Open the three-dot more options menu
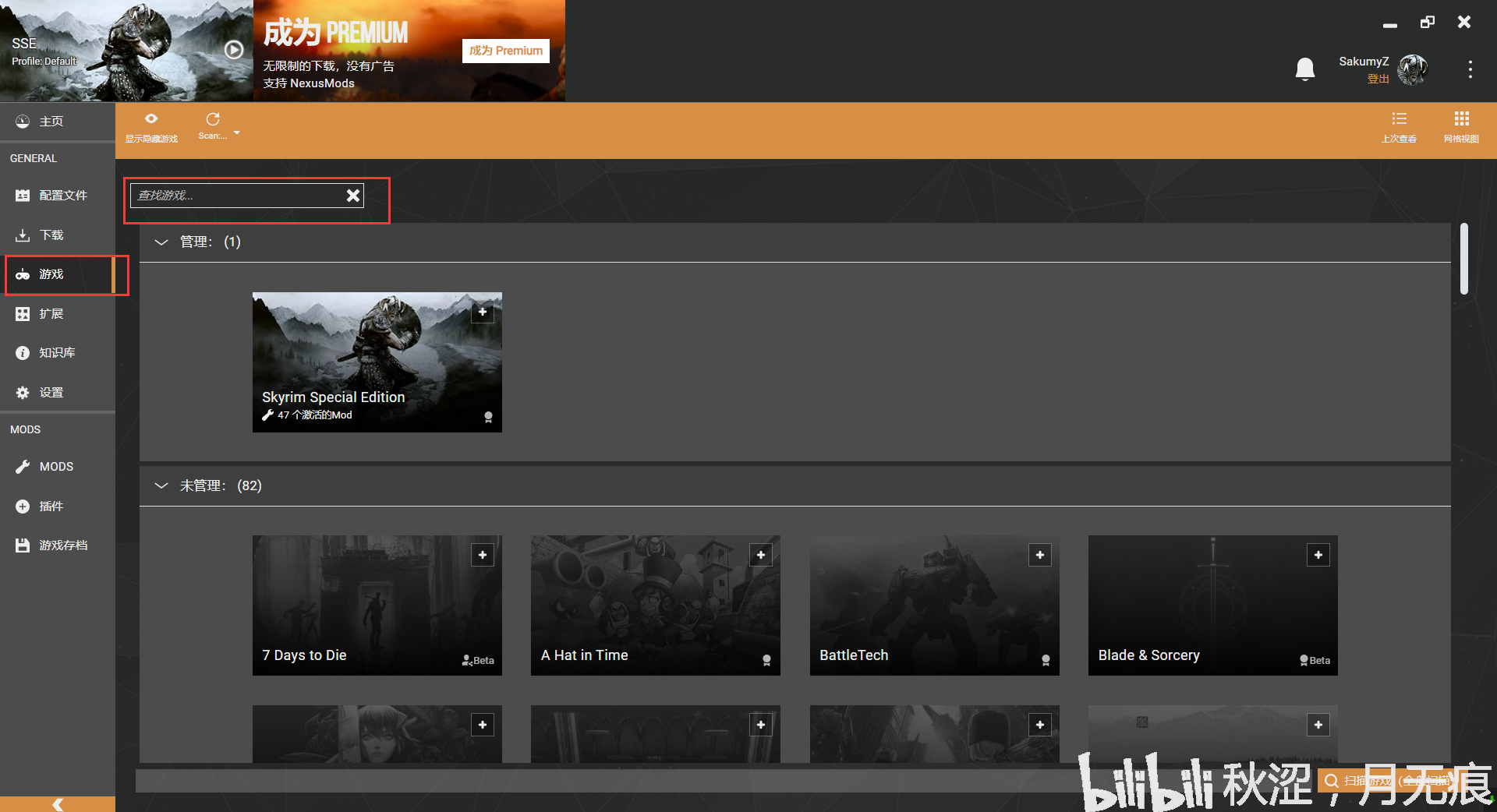Screen dimensions: 1497x812 click(x=1470, y=69)
